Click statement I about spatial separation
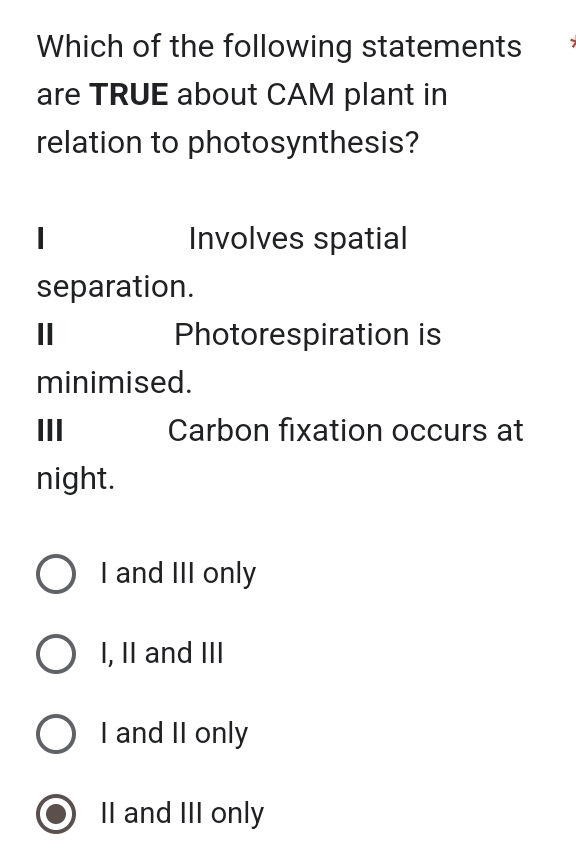 220,260
